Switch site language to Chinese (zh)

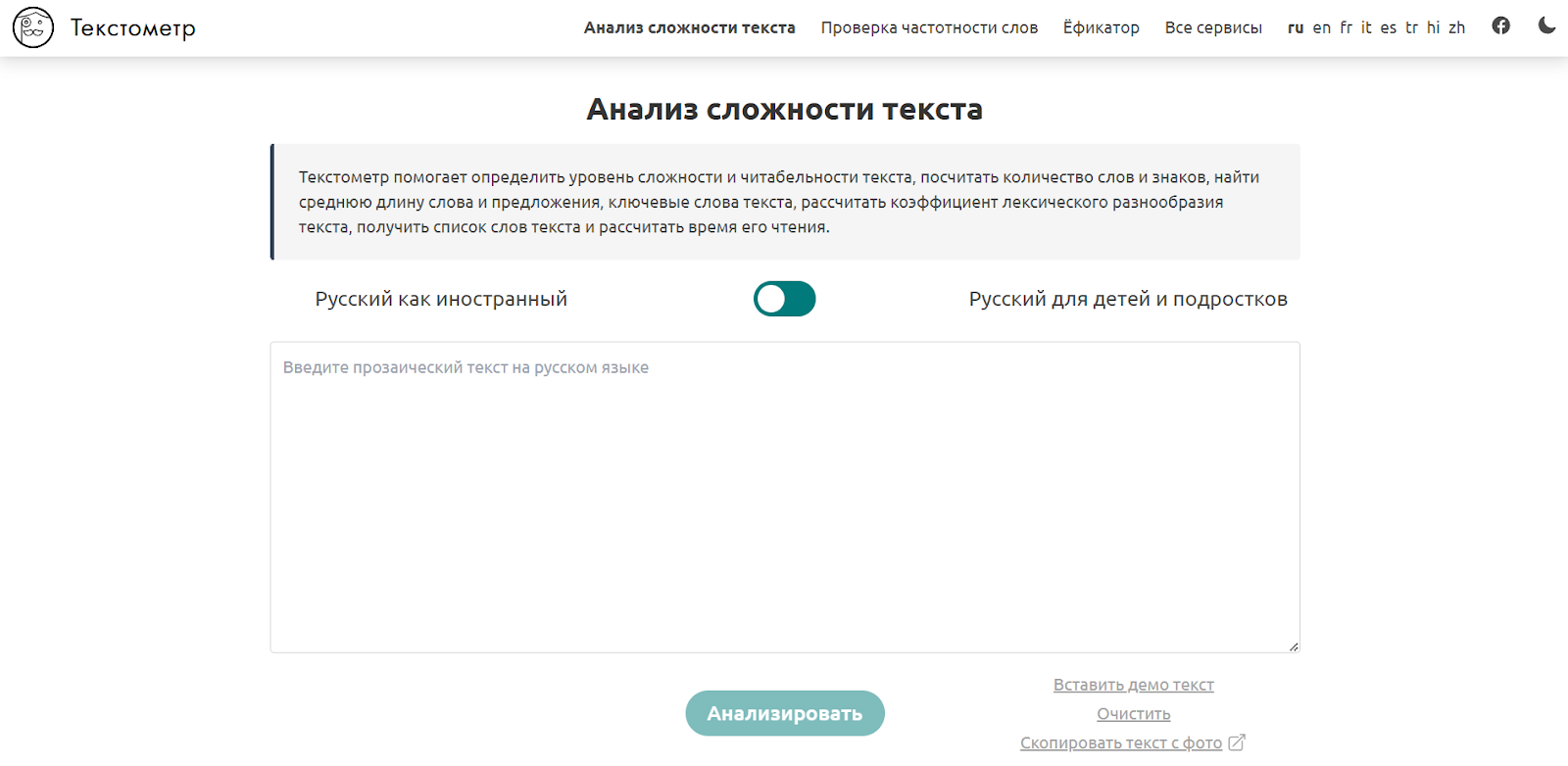click(x=1456, y=28)
